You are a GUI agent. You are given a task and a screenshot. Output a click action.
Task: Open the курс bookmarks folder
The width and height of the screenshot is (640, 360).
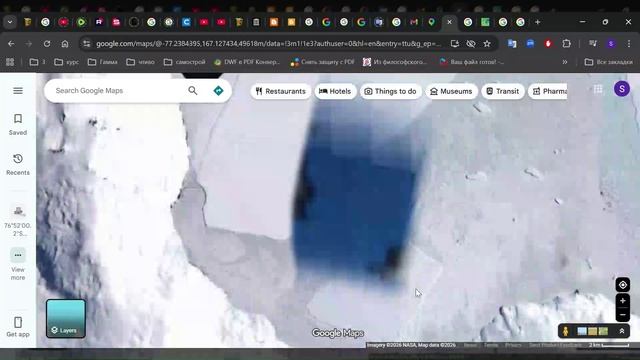point(67,62)
